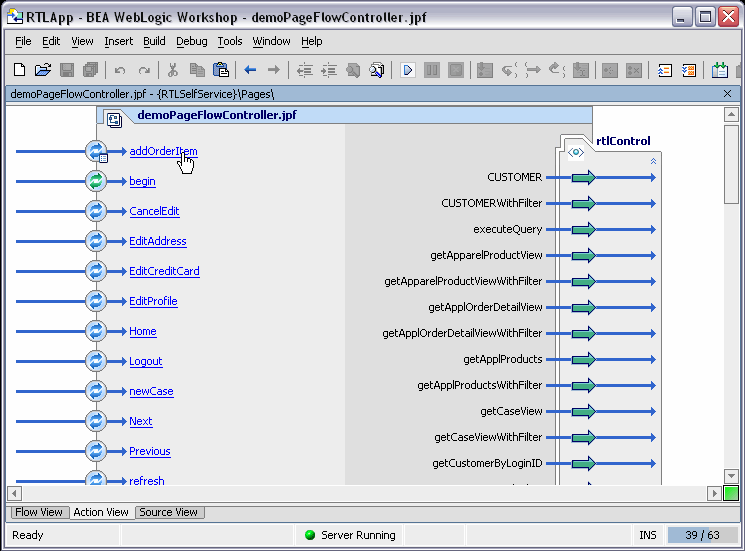Click the Save toolbar icon
Image resolution: width=745 pixels, height=551 pixels.
67,70
